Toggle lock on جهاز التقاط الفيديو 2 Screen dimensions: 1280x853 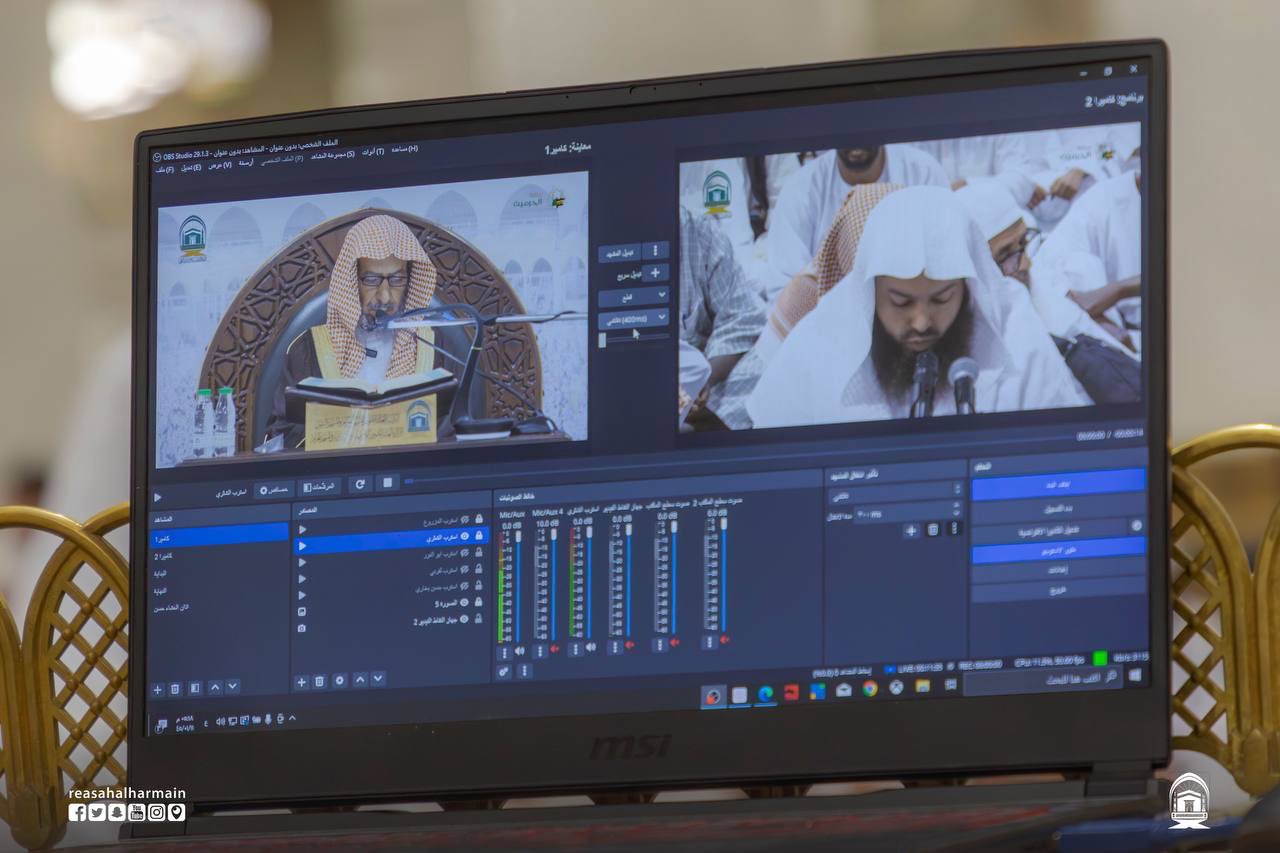click(478, 618)
